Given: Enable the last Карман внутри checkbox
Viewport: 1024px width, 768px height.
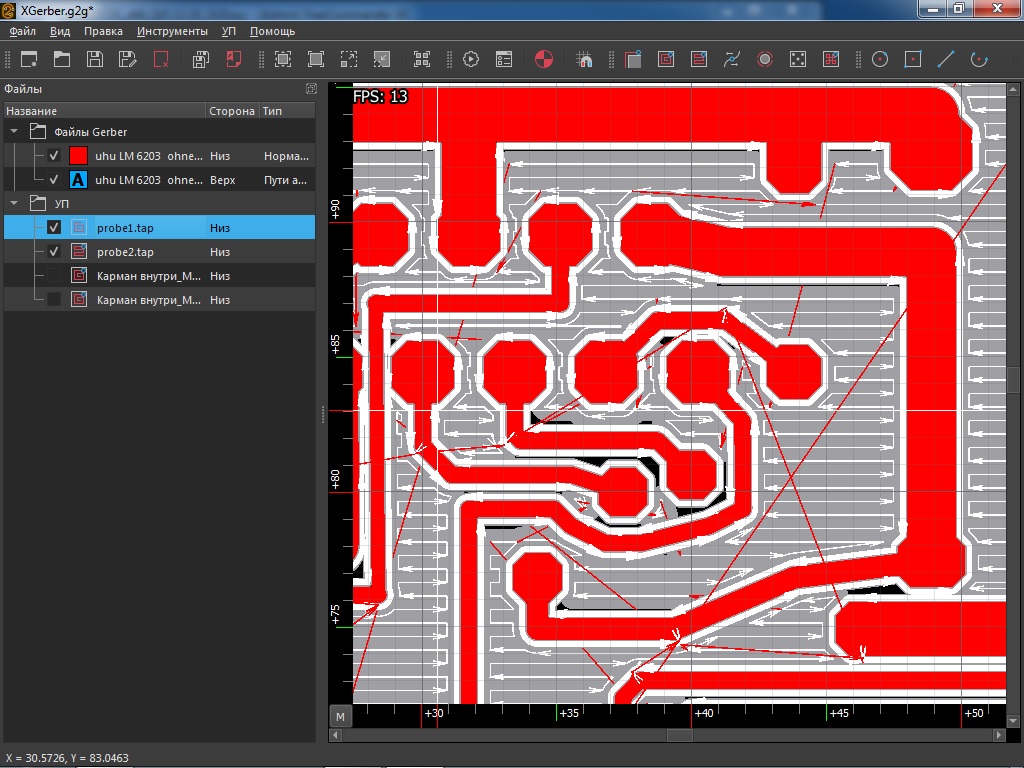Looking at the screenshot, I should point(54,300).
